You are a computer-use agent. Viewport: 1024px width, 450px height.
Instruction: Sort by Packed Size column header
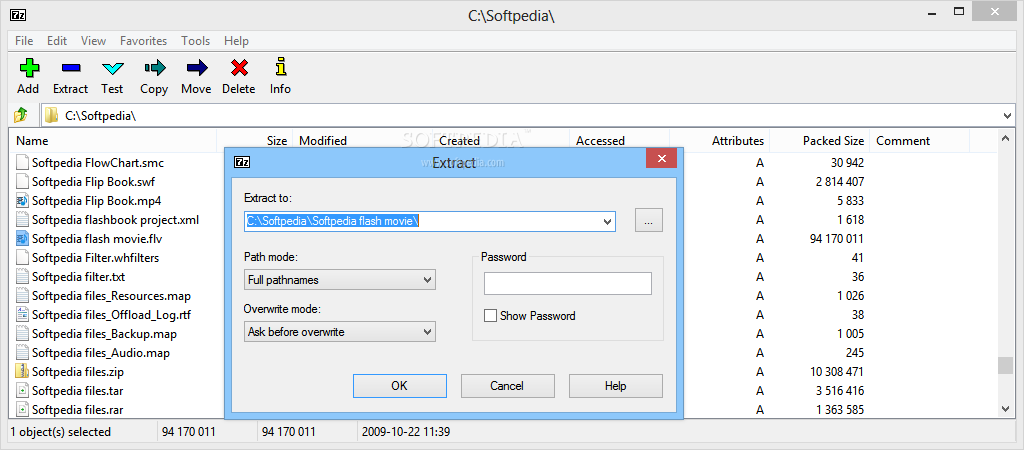pos(820,140)
